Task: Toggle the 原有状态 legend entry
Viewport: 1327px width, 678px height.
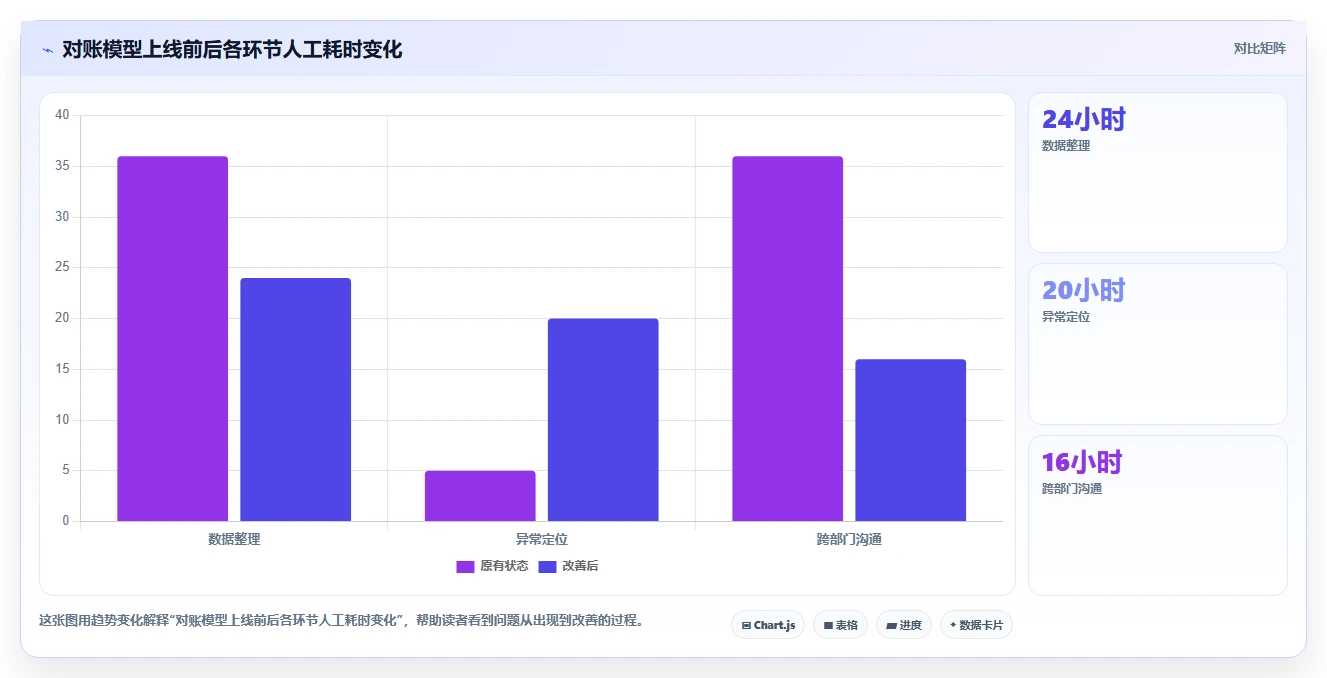Action: [492, 566]
